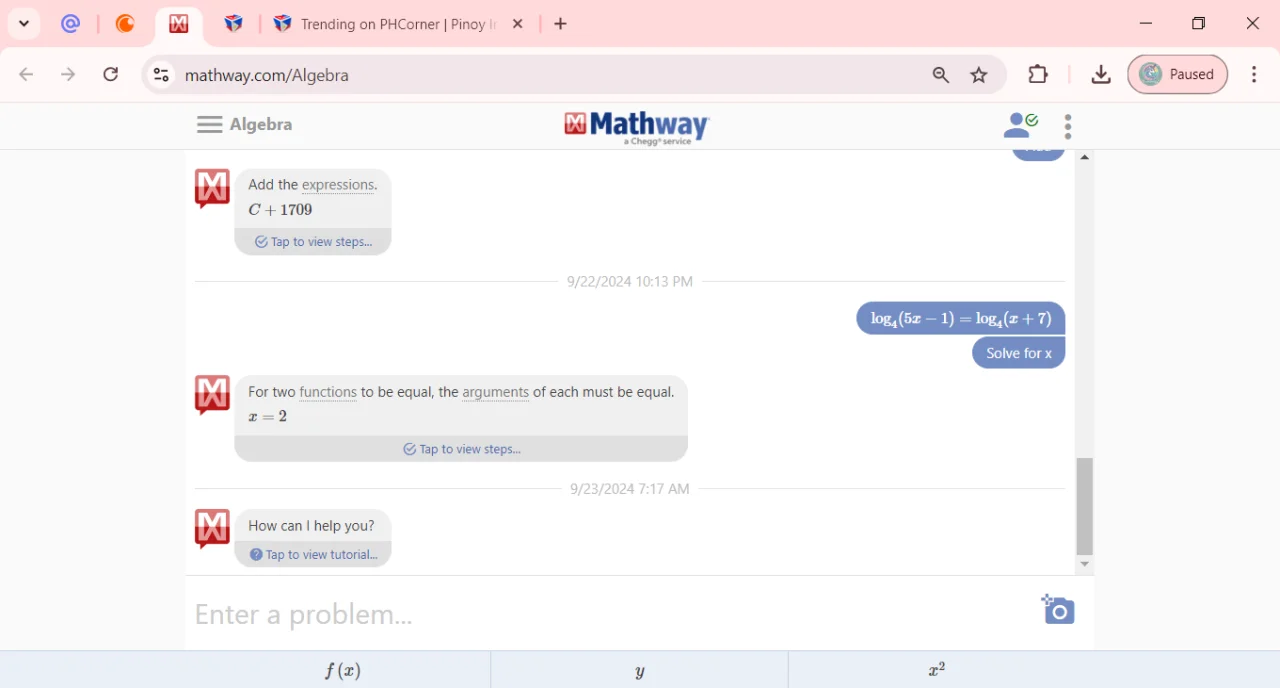Reload the Mathway page
Image resolution: width=1280 pixels, height=688 pixels.
pyautogui.click(x=111, y=74)
